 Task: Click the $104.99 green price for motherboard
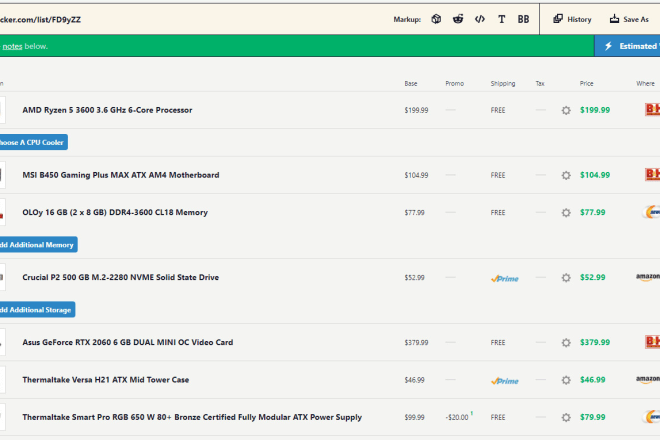595,175
